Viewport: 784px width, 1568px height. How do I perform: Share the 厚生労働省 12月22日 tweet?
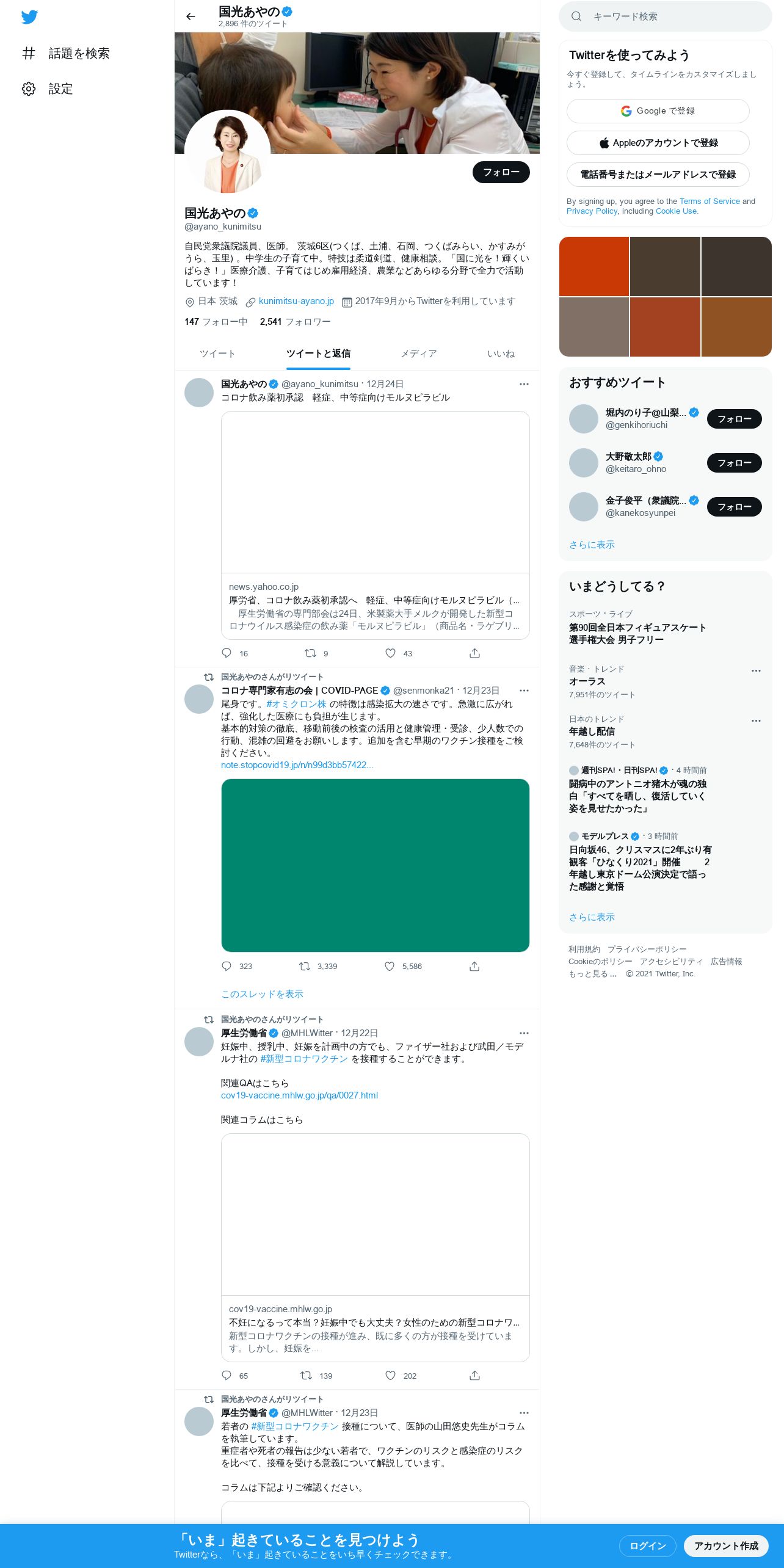pos(474,1376)
